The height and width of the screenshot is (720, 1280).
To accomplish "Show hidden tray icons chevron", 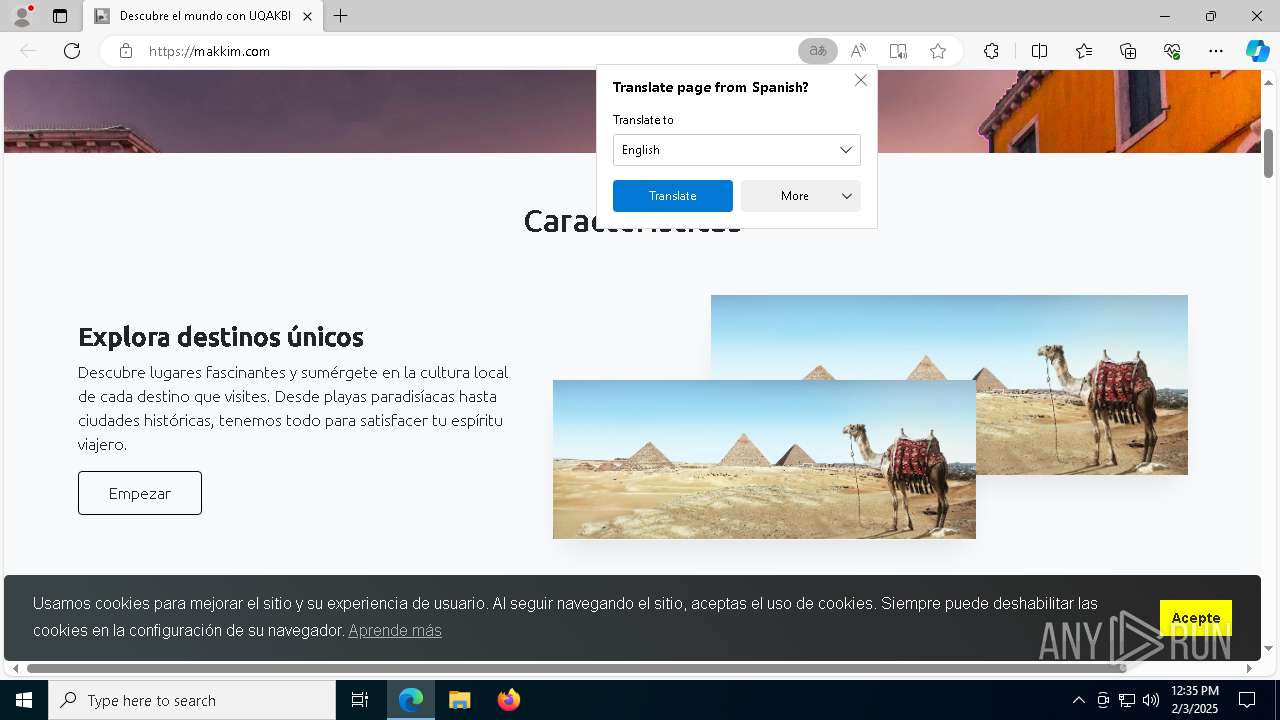I will [x=1078, y=700].
